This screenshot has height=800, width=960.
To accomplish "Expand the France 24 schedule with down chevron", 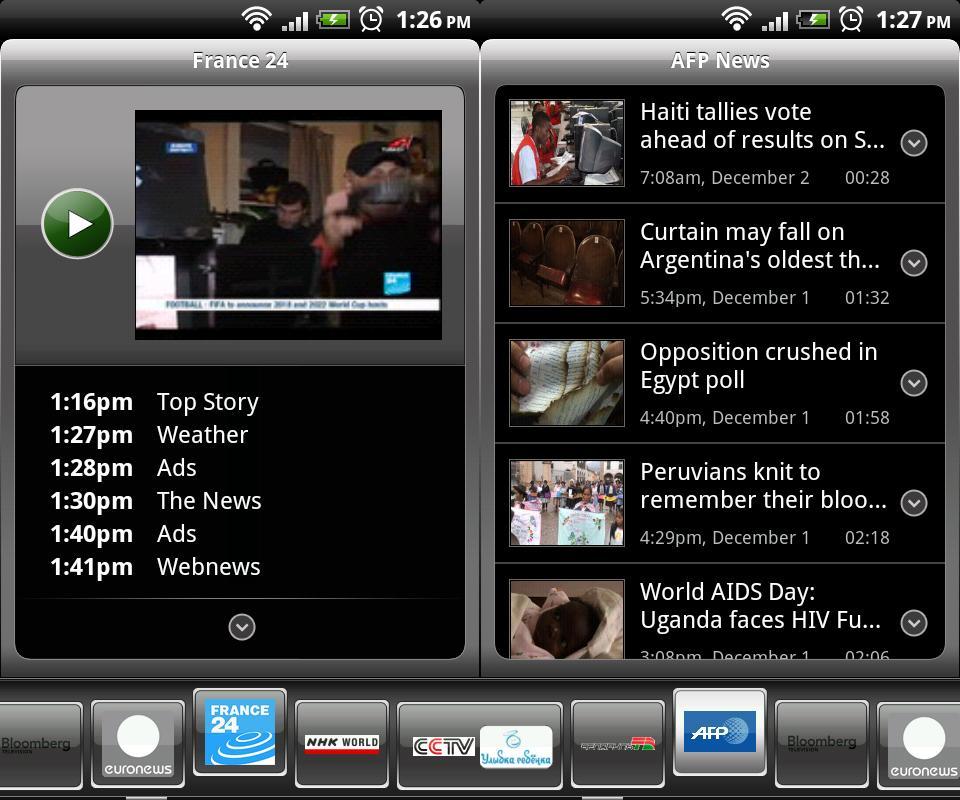I will click(x=242, y=627).
